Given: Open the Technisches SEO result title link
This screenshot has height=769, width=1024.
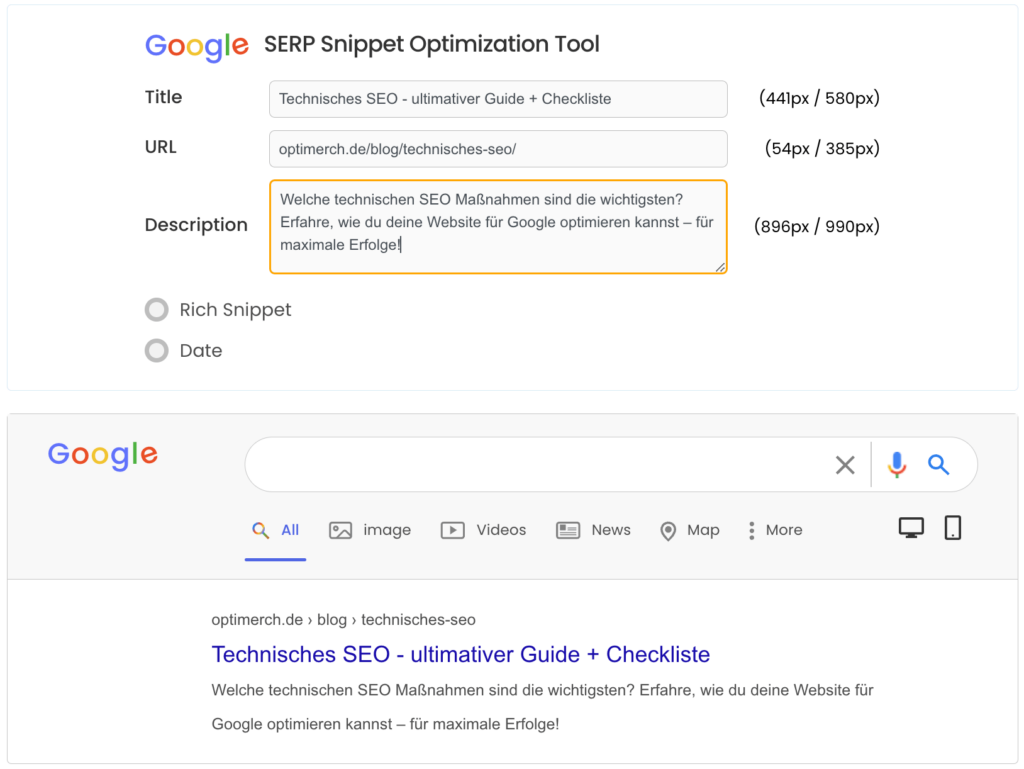Looking at the screenshot, I should [460, 654].
